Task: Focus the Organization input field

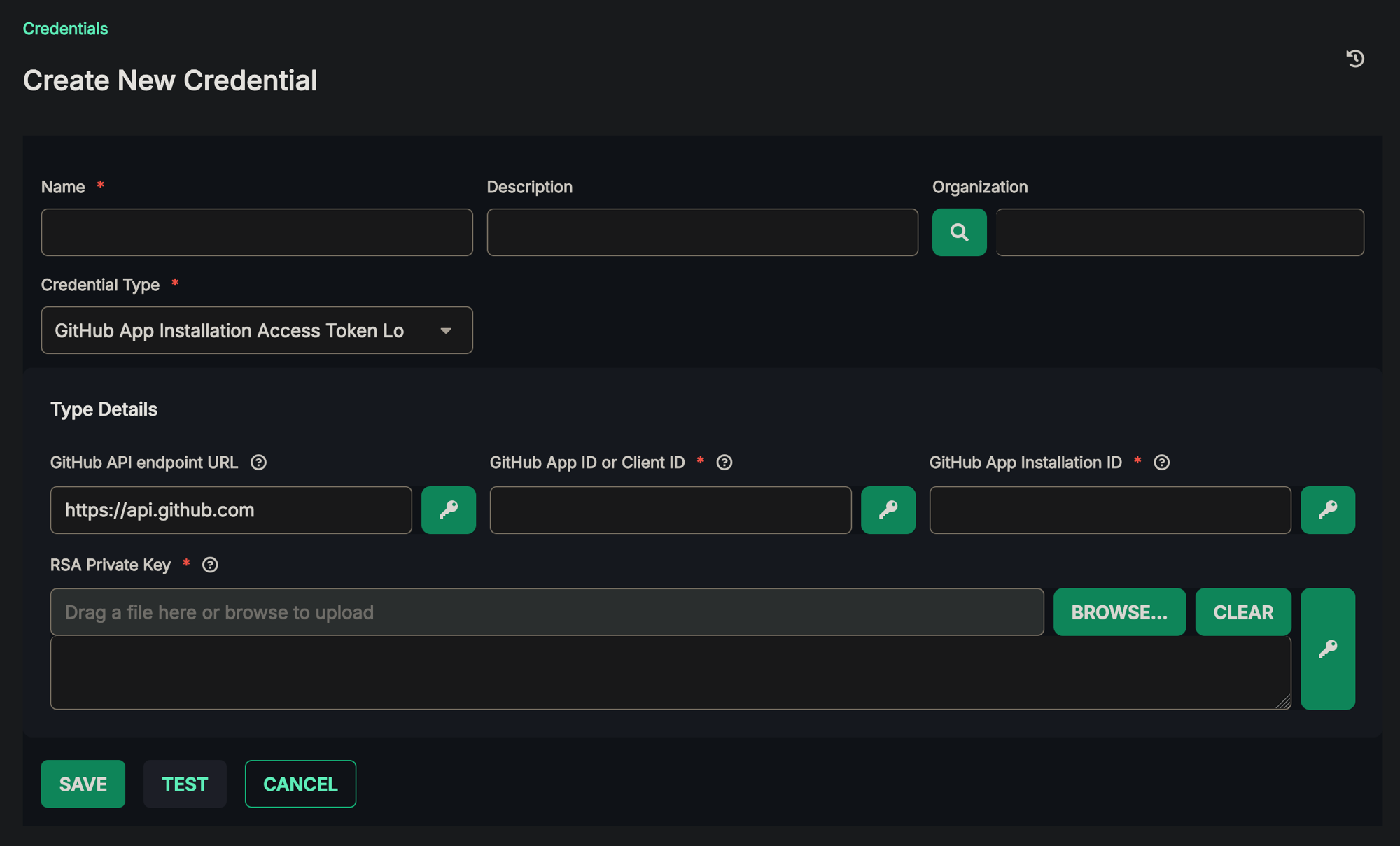Action: (x=1179, y=232)
